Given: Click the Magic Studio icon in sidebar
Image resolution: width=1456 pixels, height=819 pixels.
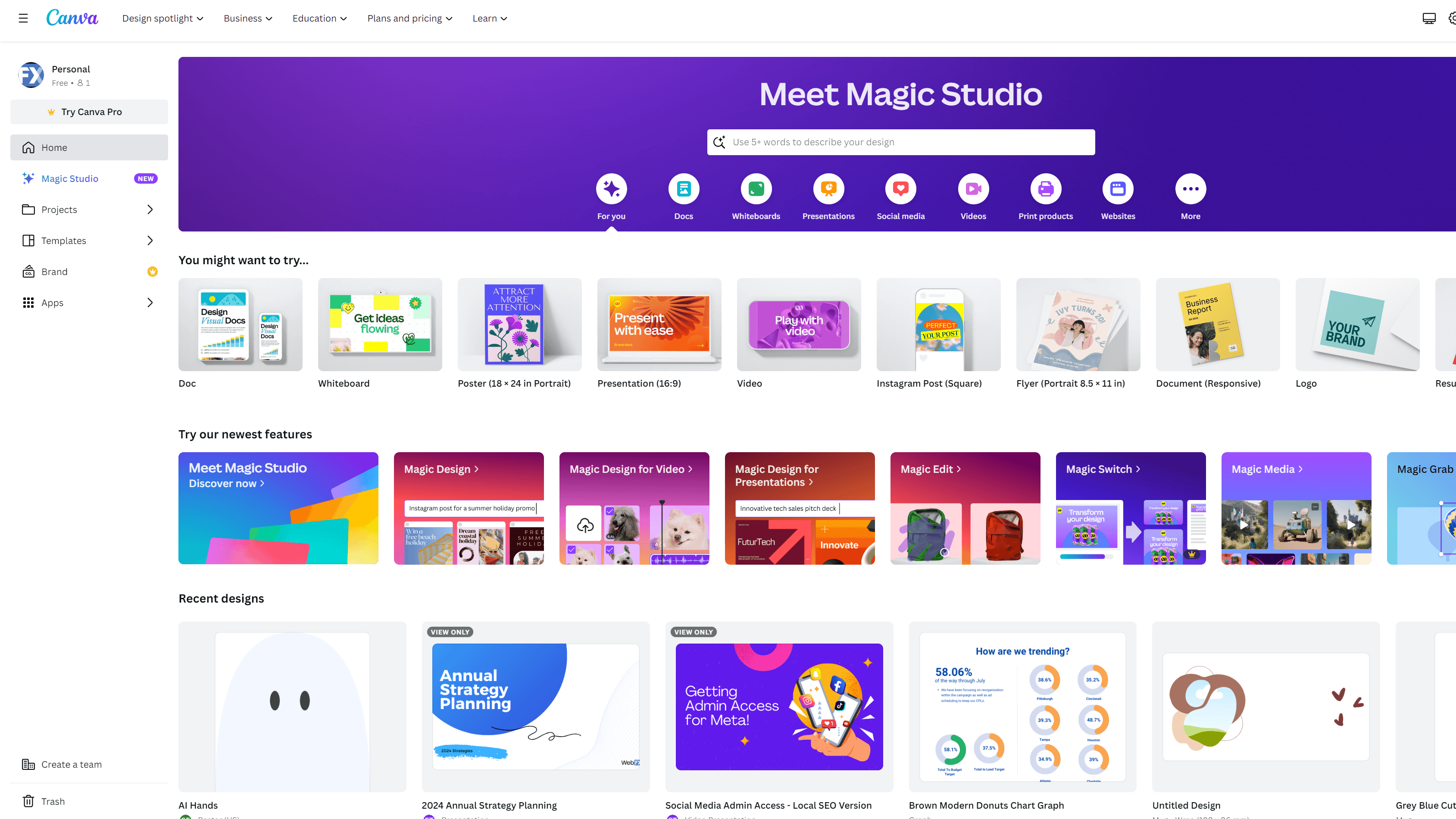Looking at the screenshot, I should pos(28,178).
